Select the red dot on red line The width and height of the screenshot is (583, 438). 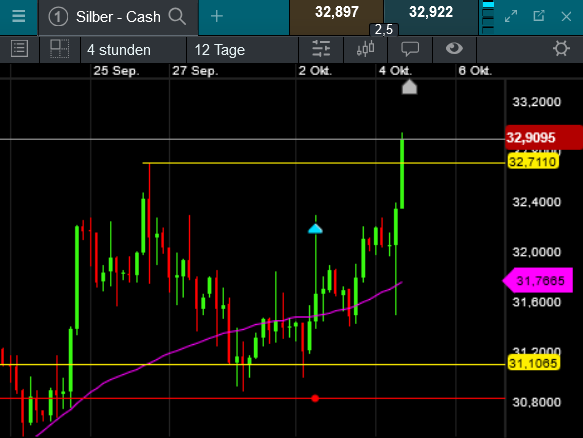(315, 399)
